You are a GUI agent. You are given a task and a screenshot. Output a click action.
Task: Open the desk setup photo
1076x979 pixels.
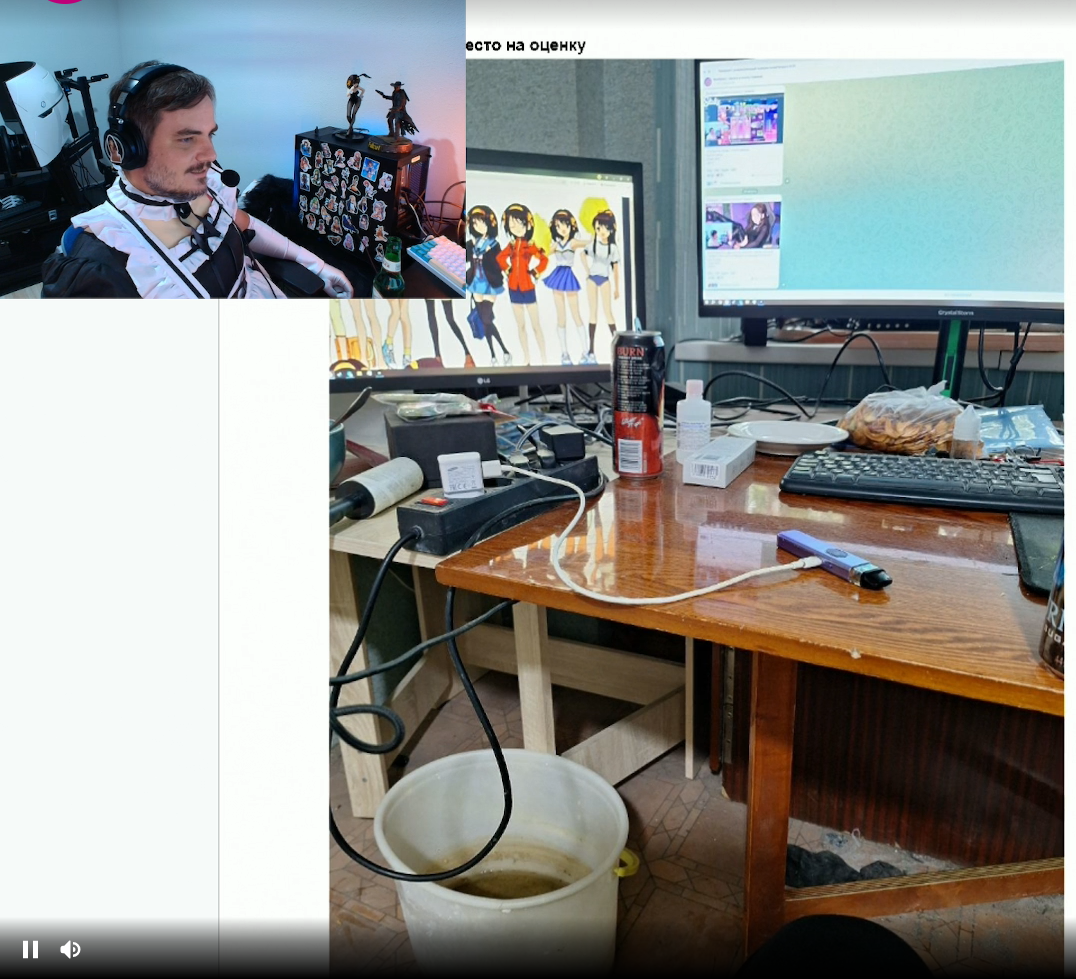point(697,518)
